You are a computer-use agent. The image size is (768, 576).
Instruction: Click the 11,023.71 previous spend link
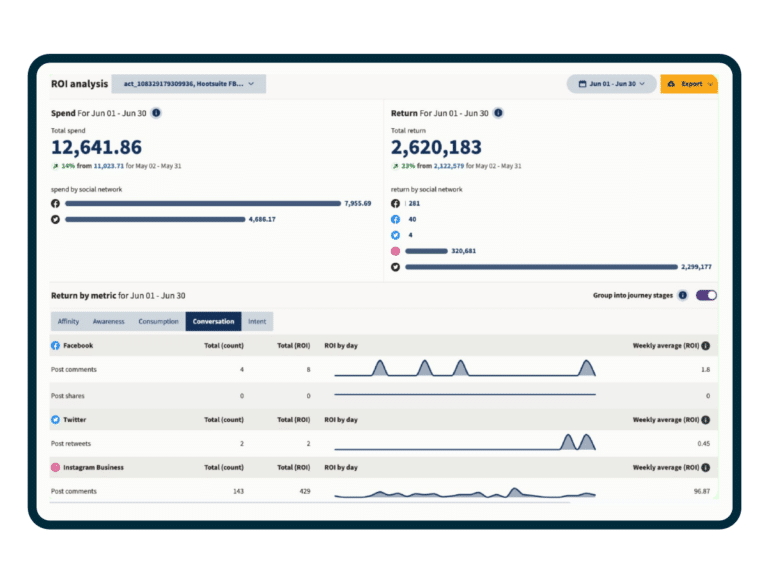(x=109, y=165)
